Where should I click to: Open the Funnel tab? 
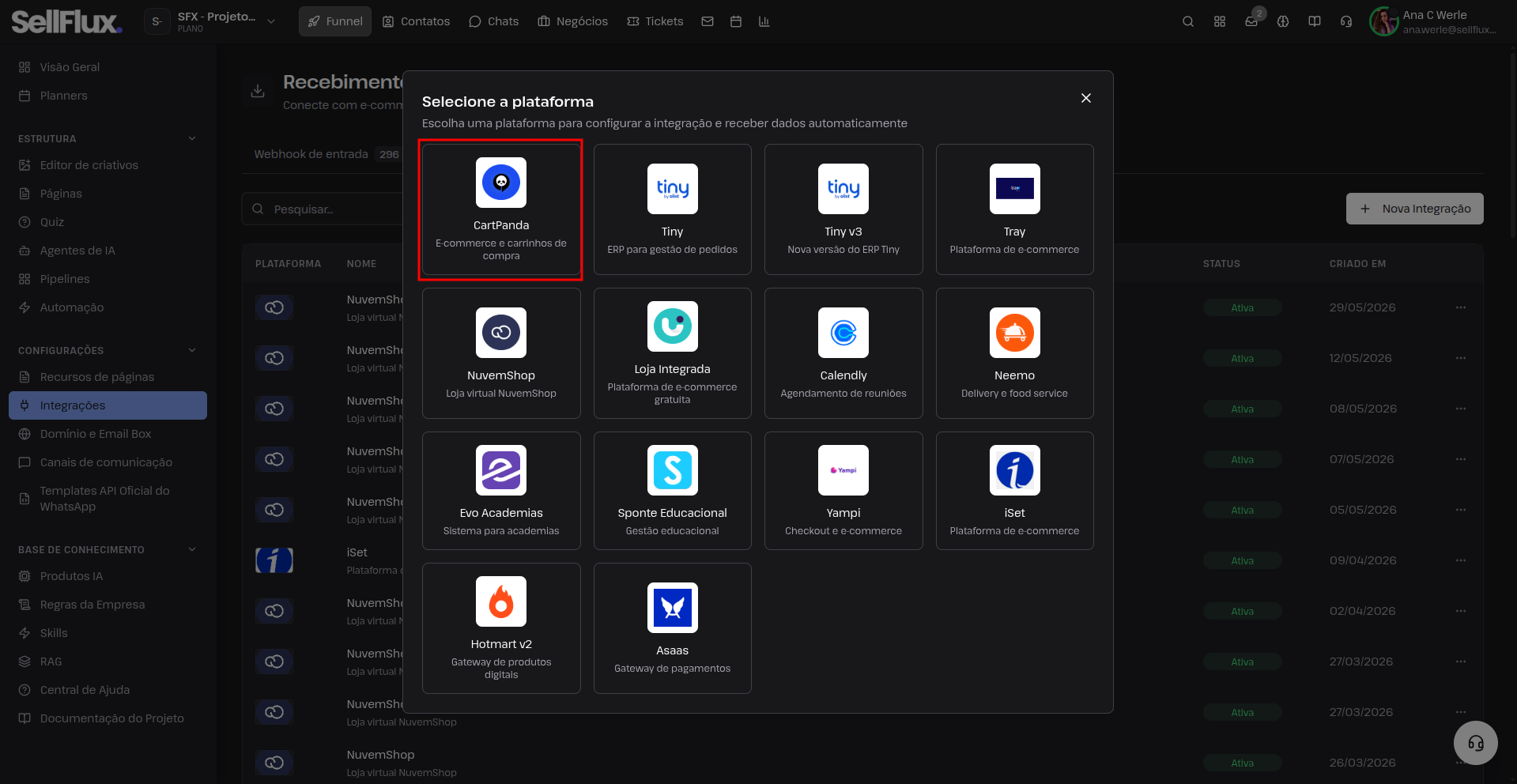[335, 21]
